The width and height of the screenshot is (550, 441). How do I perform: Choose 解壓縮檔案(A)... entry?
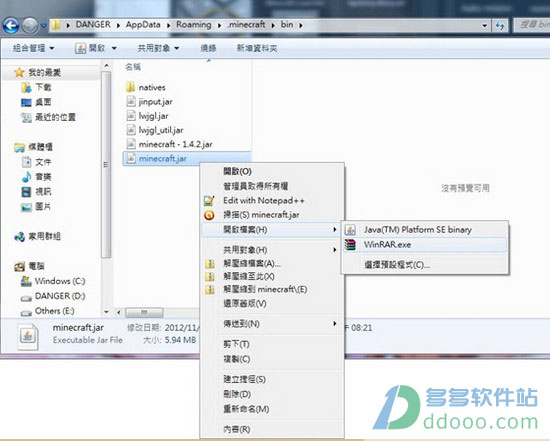(272, 263)
